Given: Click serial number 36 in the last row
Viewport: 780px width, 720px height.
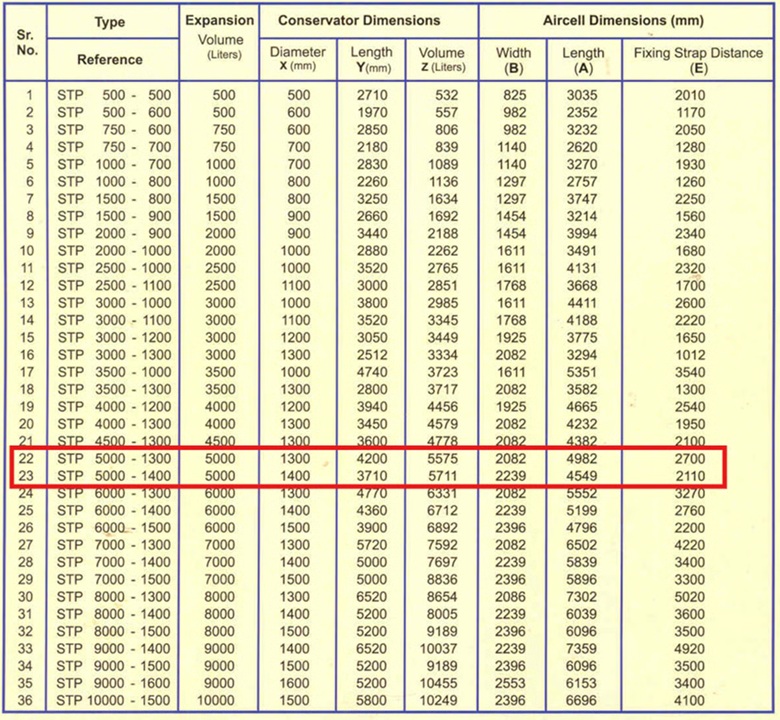Looking at the screenshot, I should pos(29,700).
